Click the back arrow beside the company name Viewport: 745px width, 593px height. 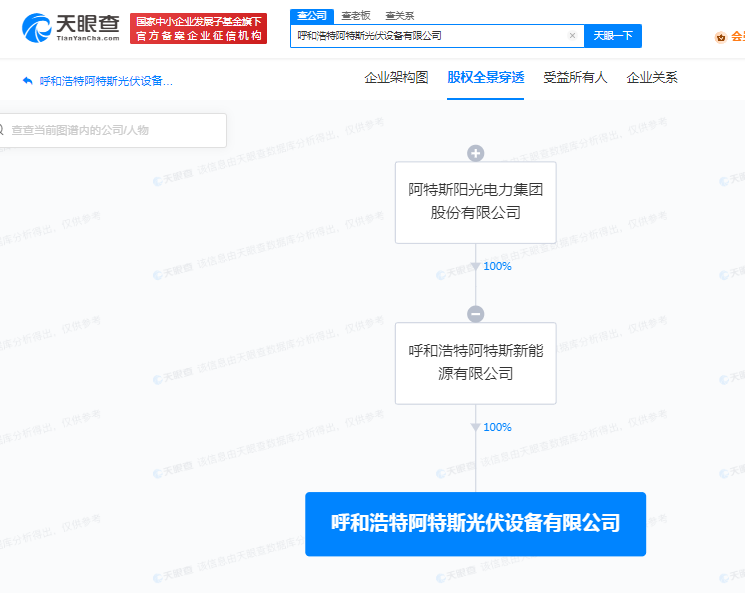27,81
